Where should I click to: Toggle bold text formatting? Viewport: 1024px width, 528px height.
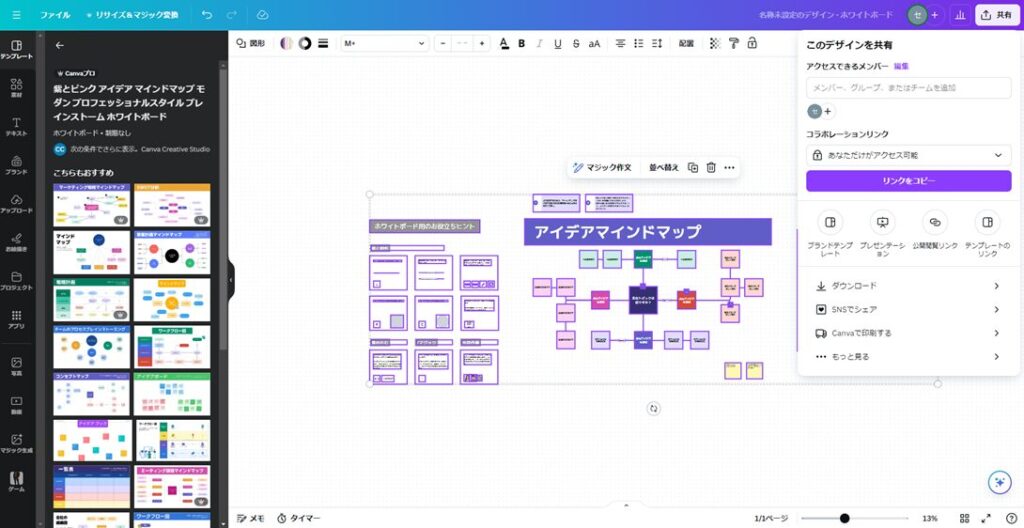pos(522,43)
